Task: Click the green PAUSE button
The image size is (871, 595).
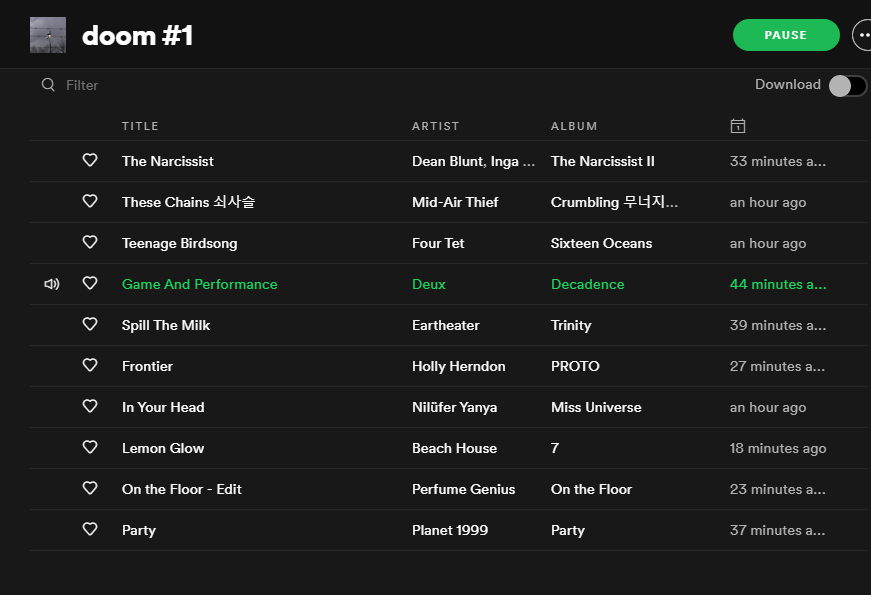Action: tap(786, 35)
